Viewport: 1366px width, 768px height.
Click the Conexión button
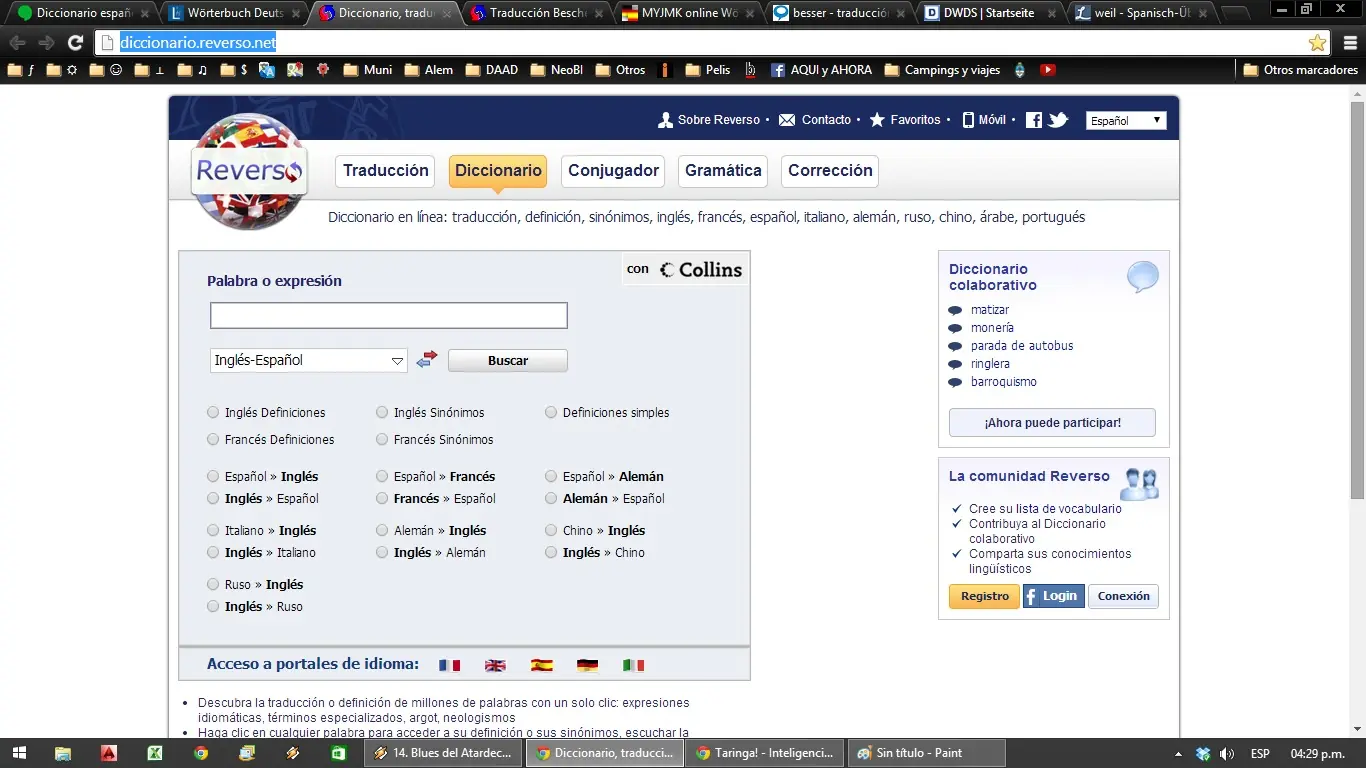pyautogui.click(x=1124, y=596)
